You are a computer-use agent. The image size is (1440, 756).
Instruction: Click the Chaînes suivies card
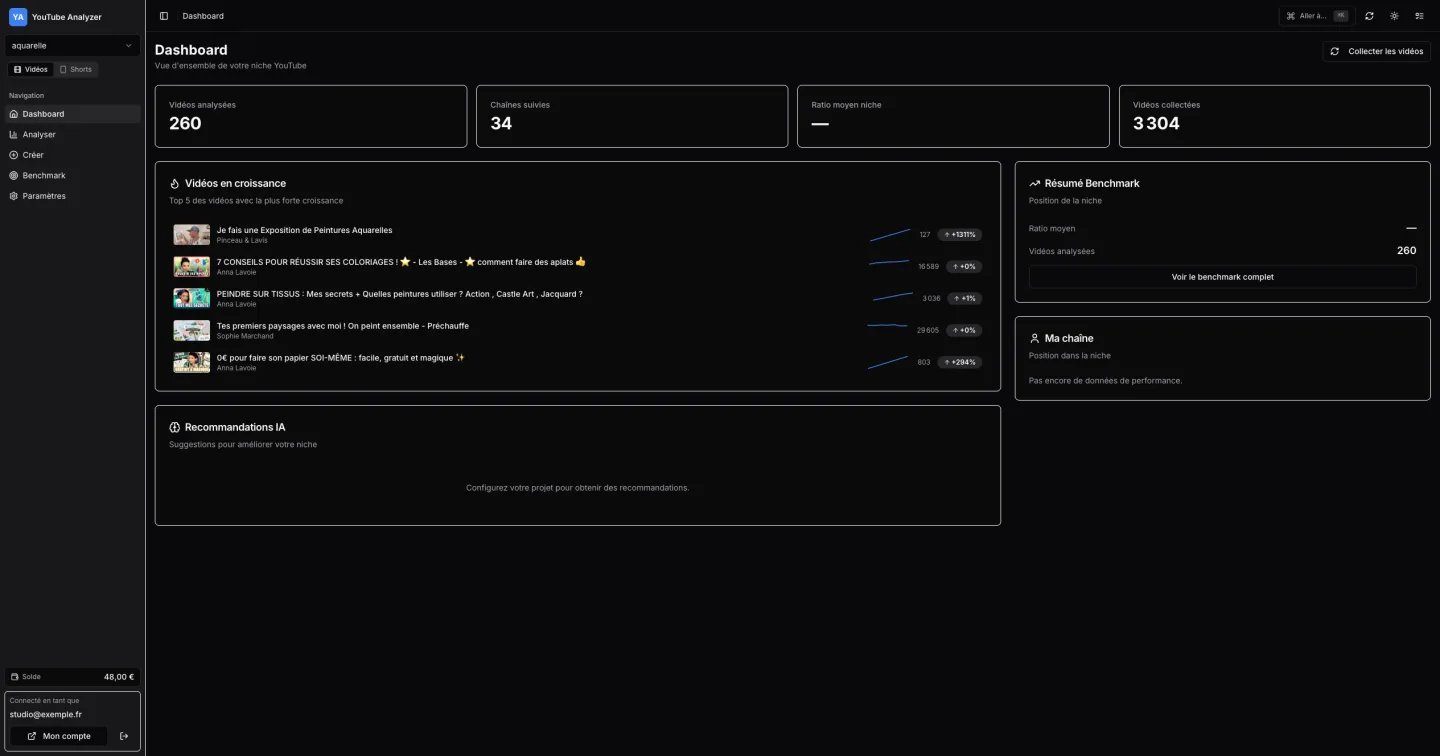pyautogui.click(x=632, y=116)
